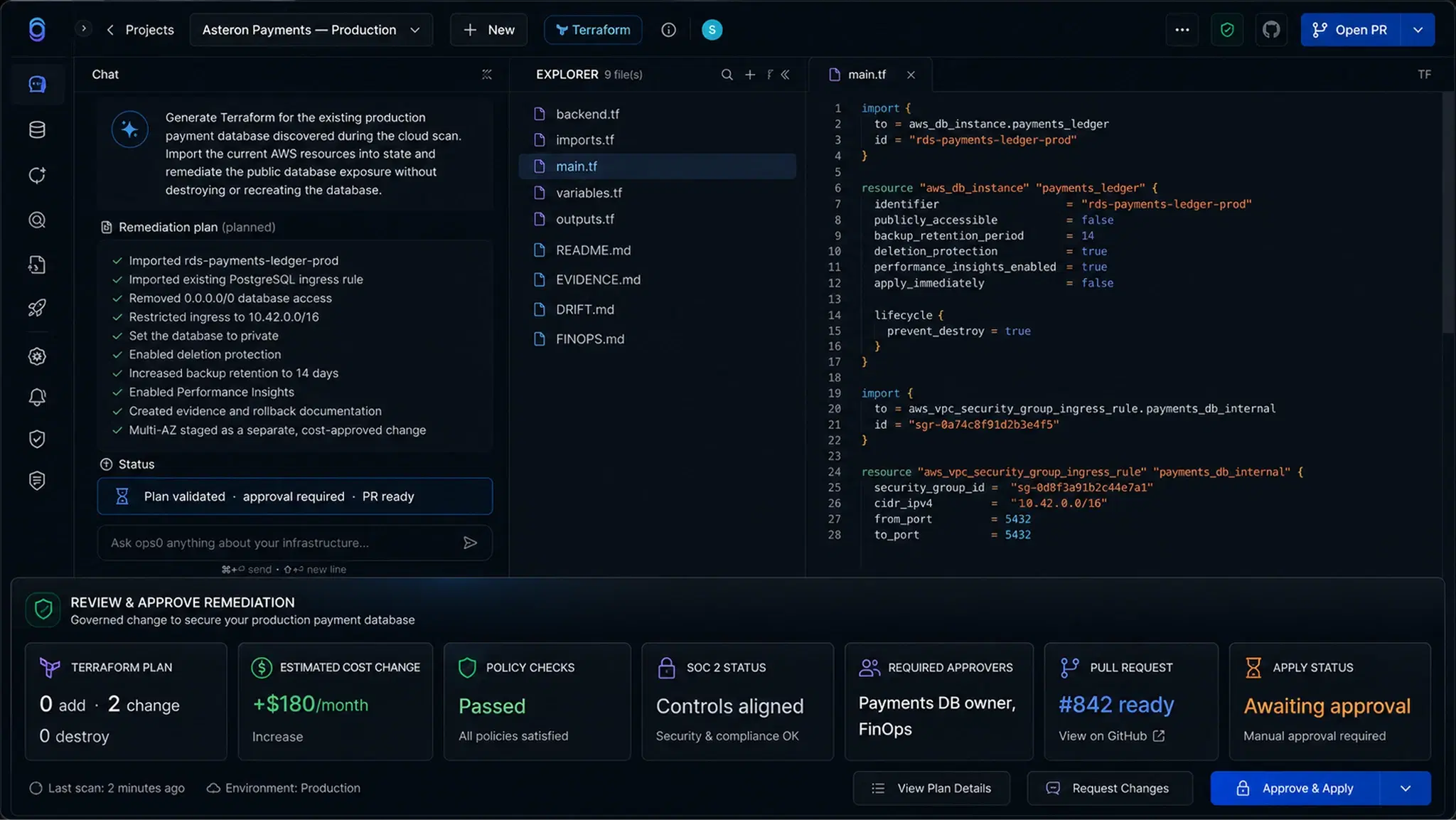
Task: Open the rocket deployments sidebar icon
Action: [37, 308]
